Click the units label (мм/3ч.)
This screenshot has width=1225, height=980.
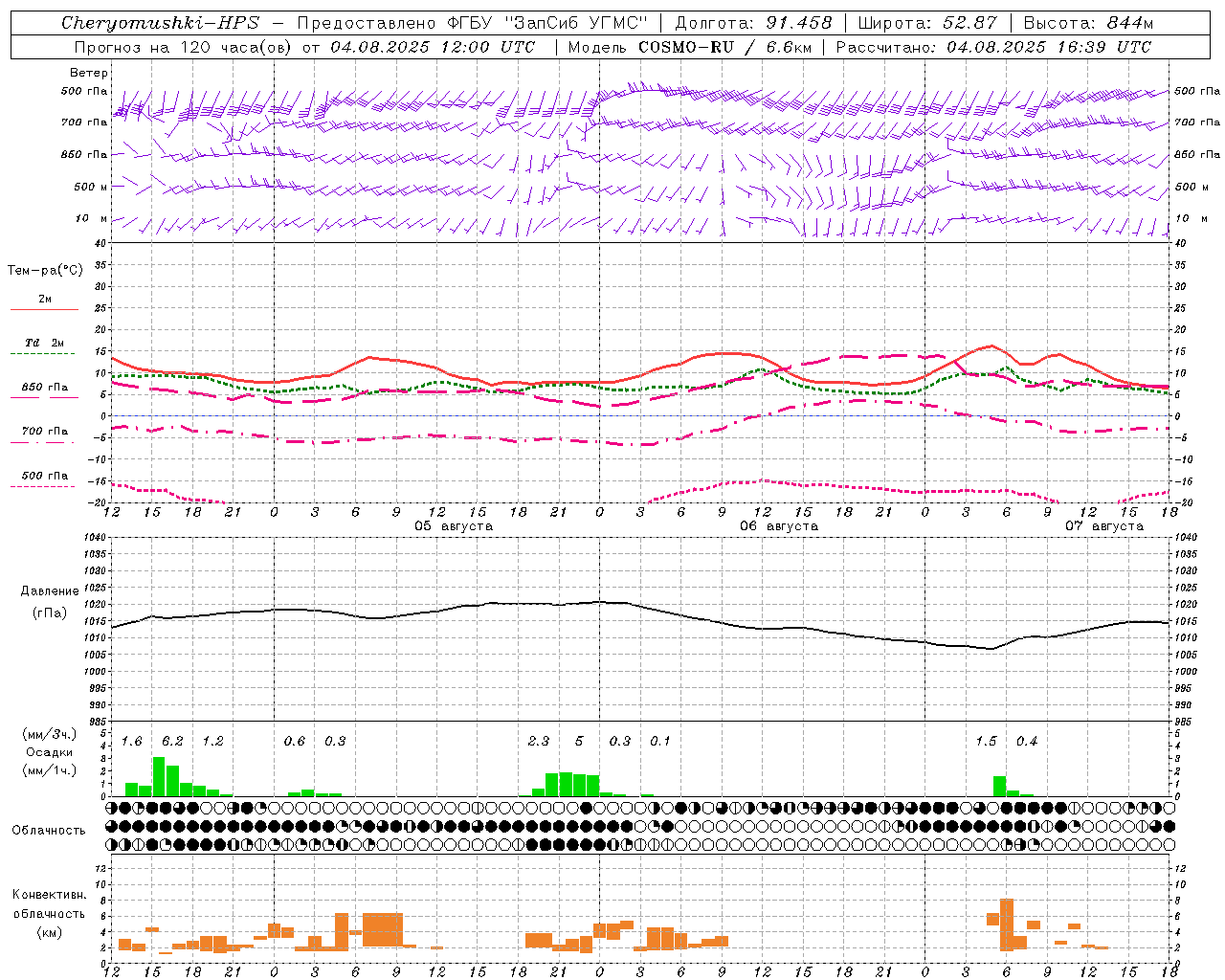pos(50,734)
